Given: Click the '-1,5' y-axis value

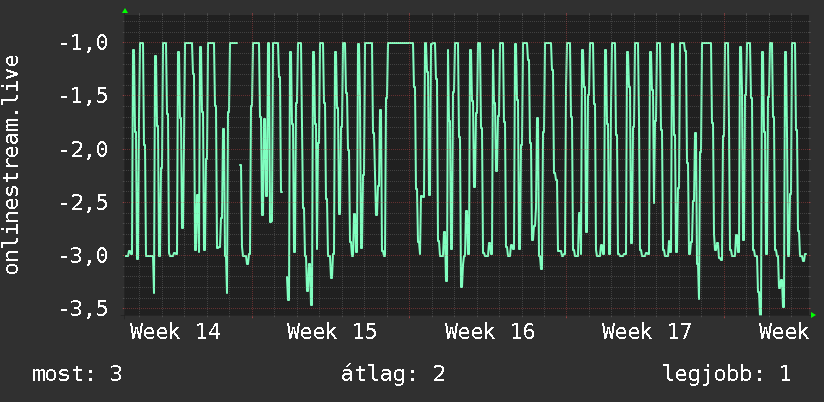Looking at the screenshot, I should 85,96.
